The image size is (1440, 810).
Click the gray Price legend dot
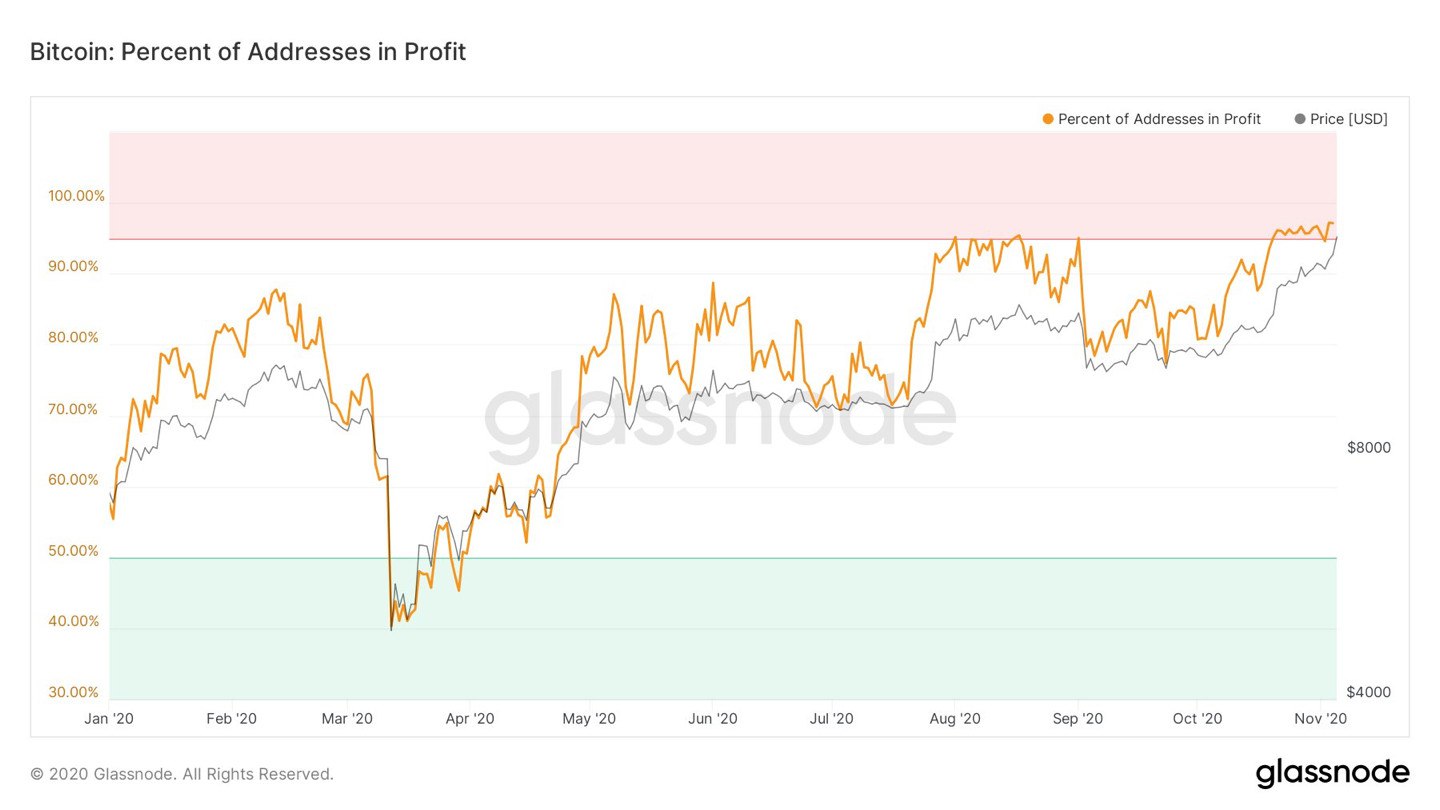tap(1300, 119)
